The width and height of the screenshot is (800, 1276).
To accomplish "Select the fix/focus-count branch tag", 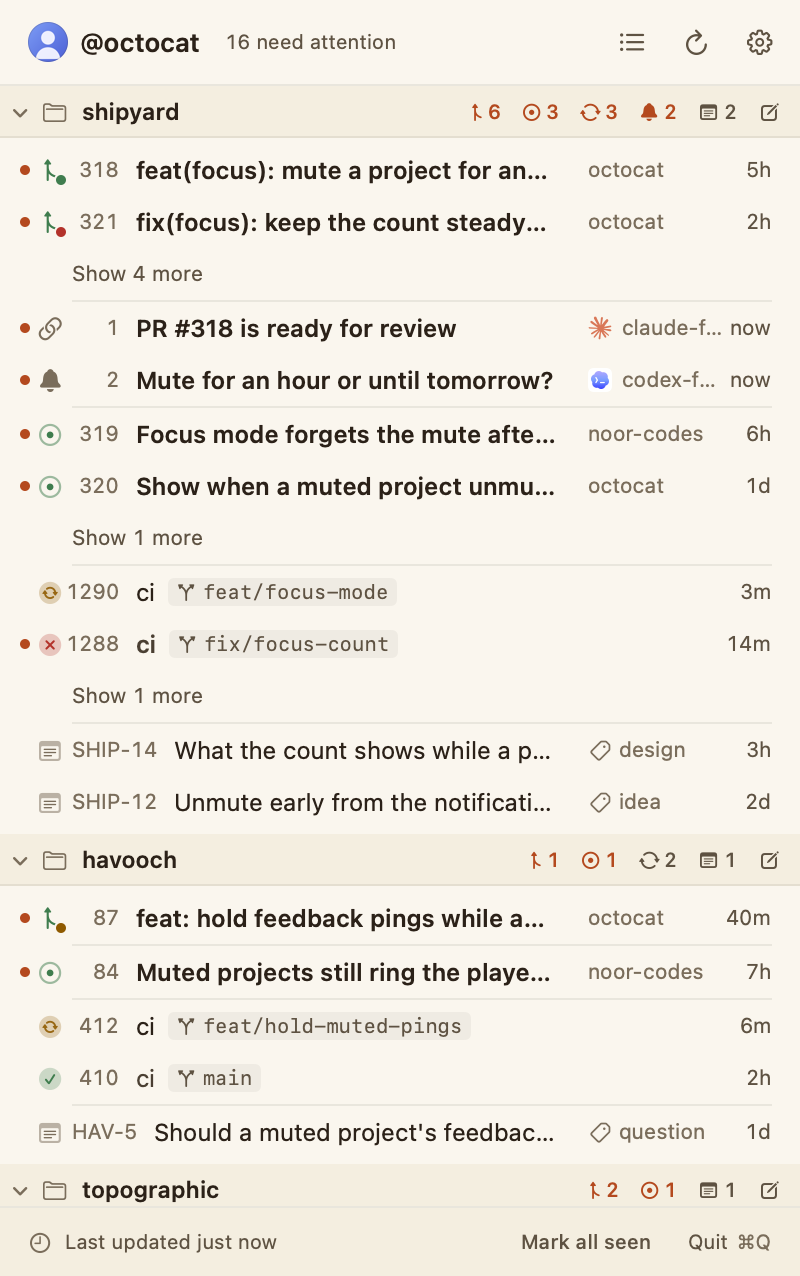I will pyautogui.click(x=283, y=644).
